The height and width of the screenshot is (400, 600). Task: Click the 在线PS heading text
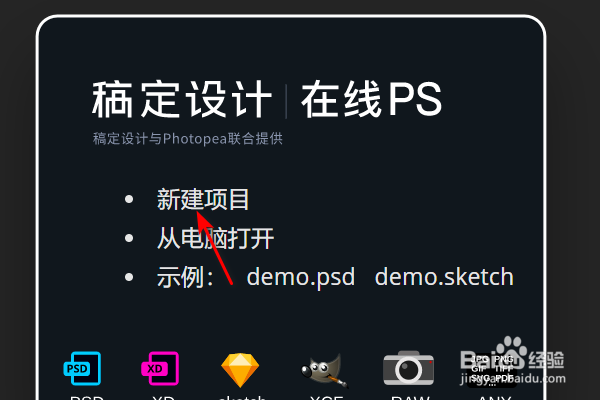pyautogui.click(x=372, y=99)
